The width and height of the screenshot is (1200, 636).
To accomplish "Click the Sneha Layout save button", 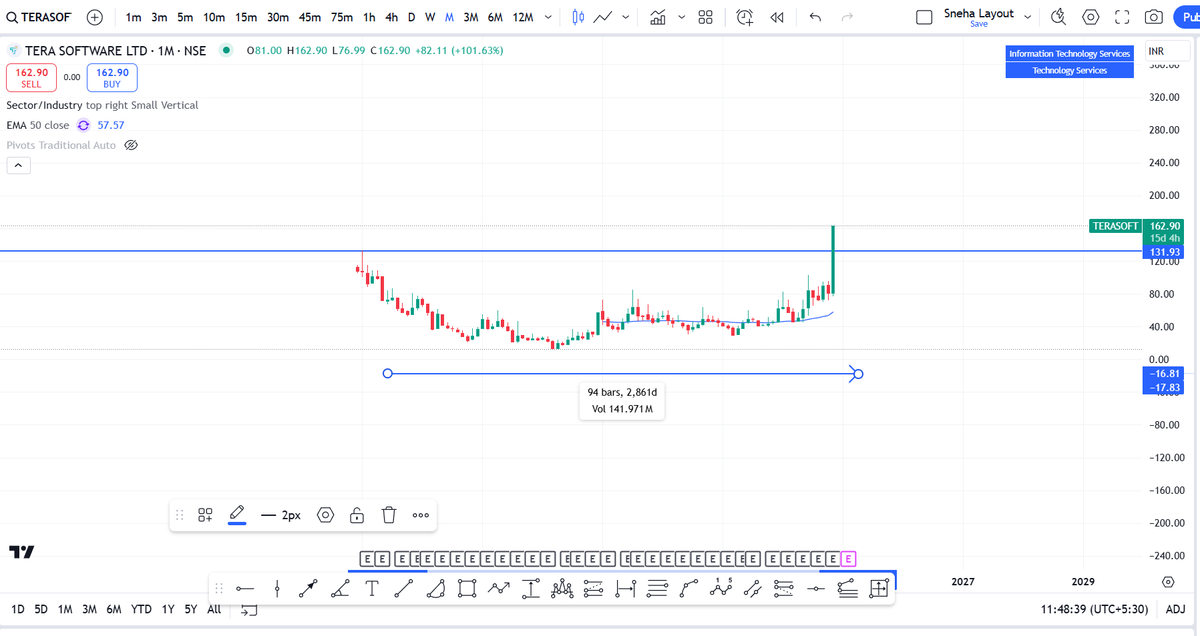I will [x=979, y=24].
